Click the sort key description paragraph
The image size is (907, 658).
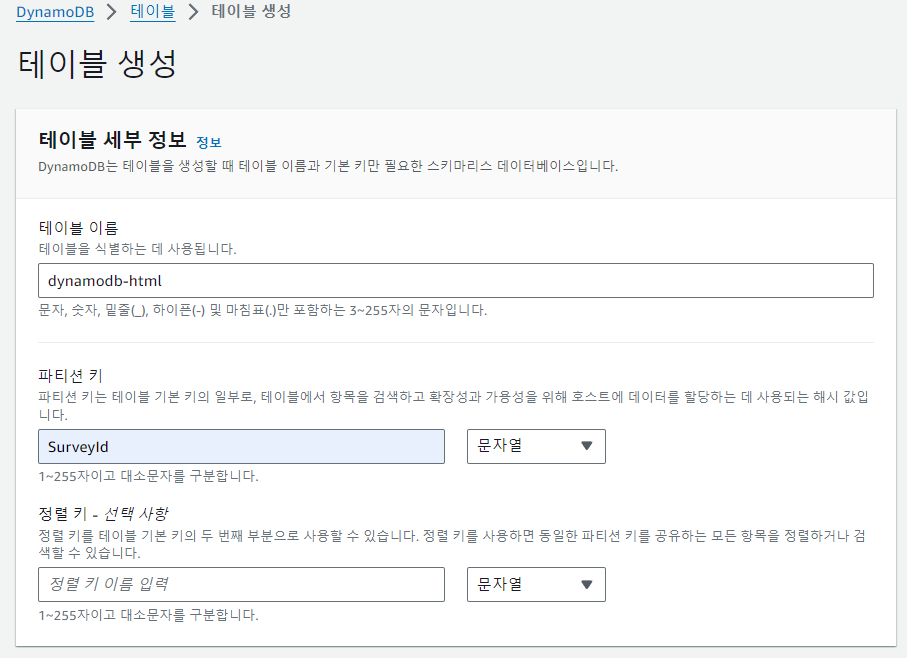452,544
